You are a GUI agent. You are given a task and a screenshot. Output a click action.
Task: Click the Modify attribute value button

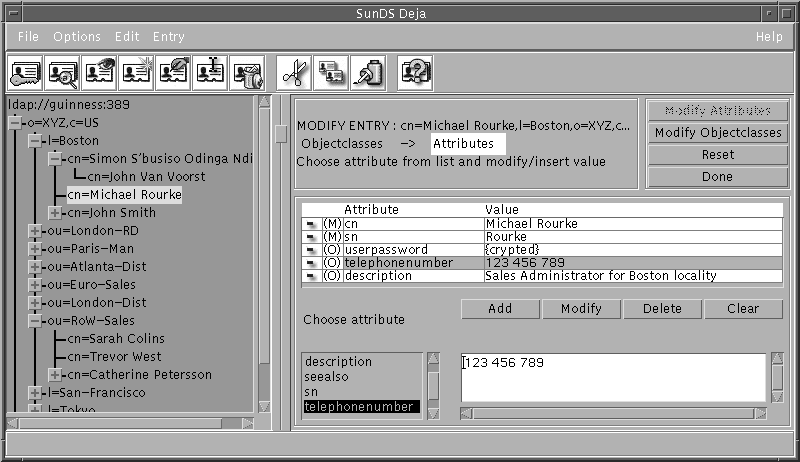[x=581, y=309]
